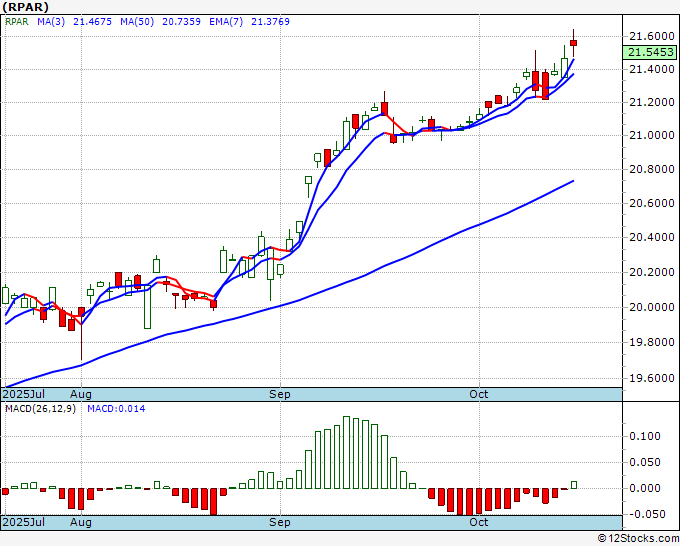The width and height of the screenshot is (680, 546).
Task: Click the EMA(7) legend label
Action: coord(226,22)
